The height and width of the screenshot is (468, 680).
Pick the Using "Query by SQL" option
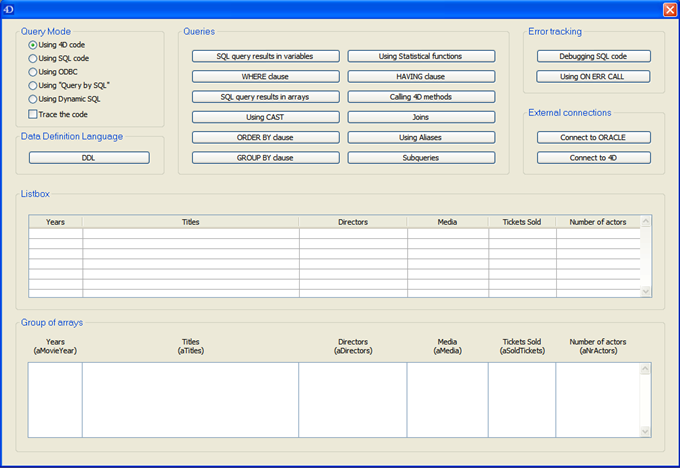(x=33, y=86)
